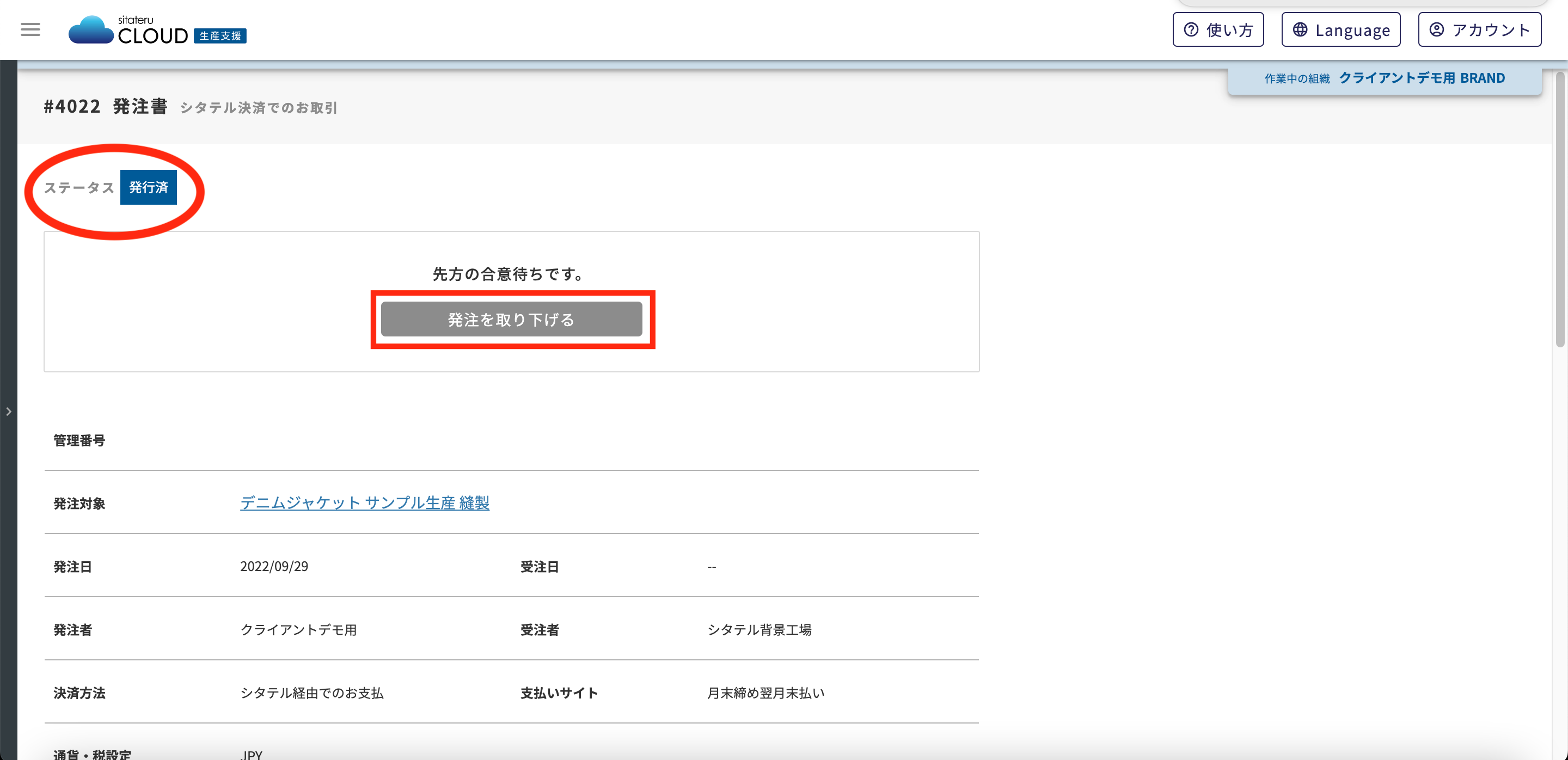Select 先方の合意待ちです。 message
This screenshot has height=760, width=1568.
coord(509,274)
